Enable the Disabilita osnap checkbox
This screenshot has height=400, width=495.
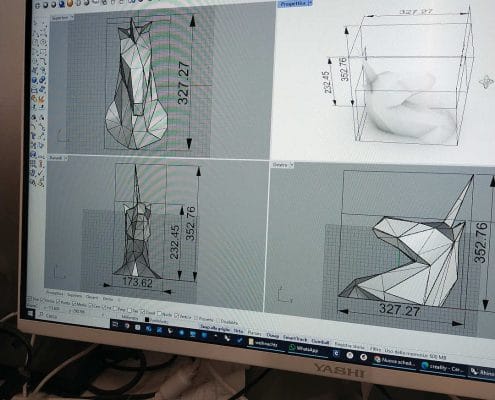click(218, 320)
